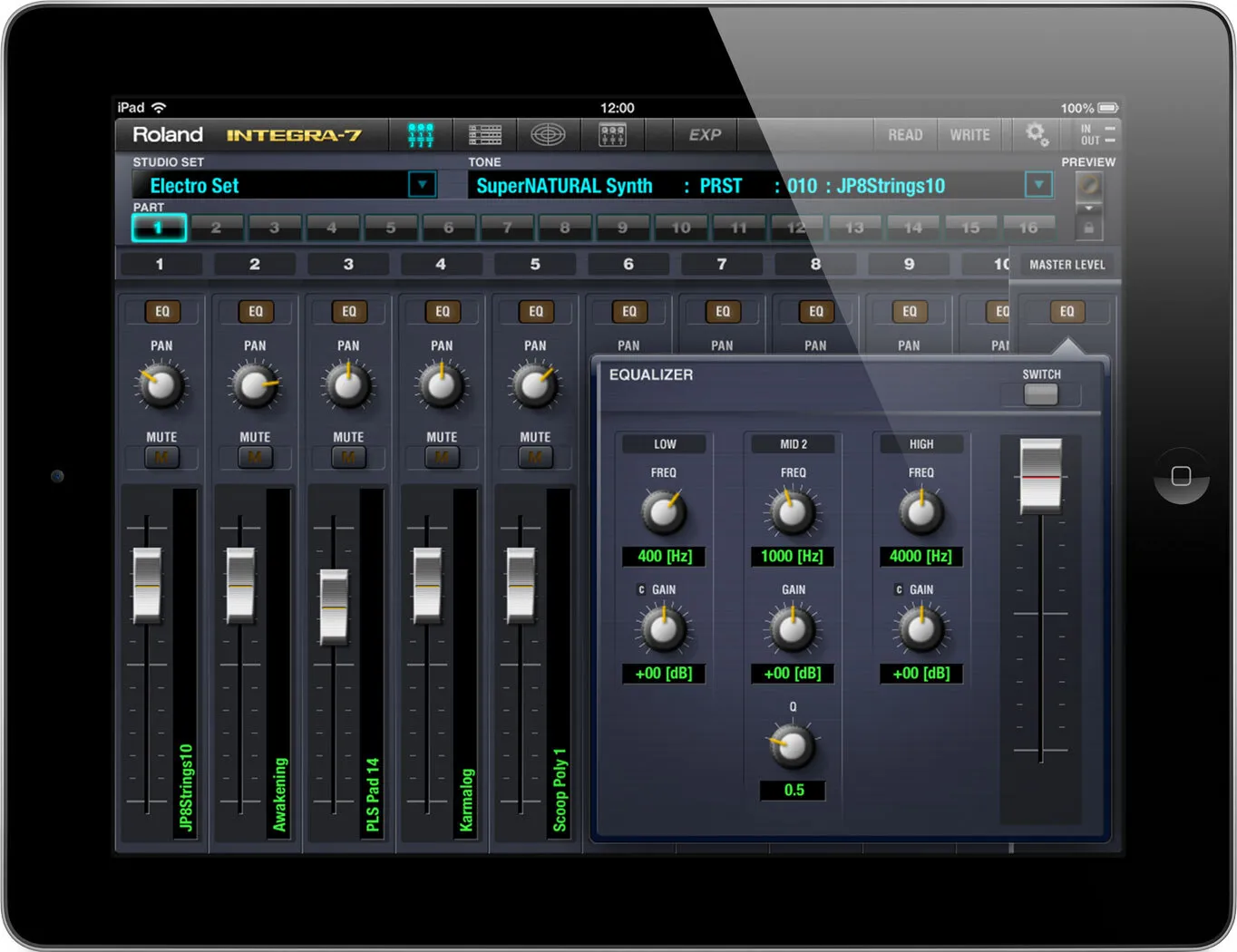Mute channel 1 JP8Strings10
1237x952 pixels.
click(x=161, y=457)
